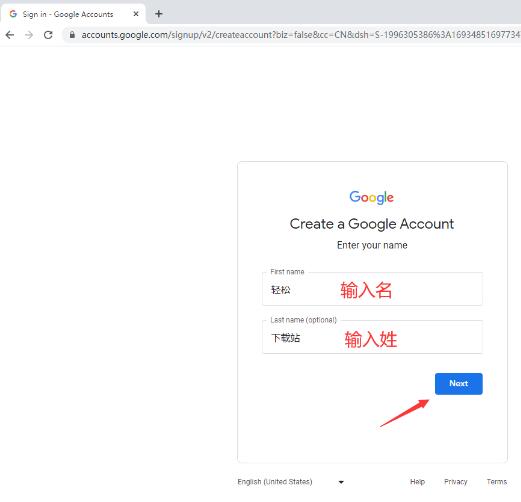Open the Privacy link
521x502 pixels.
pyautogui.click(x=456, y=482)
